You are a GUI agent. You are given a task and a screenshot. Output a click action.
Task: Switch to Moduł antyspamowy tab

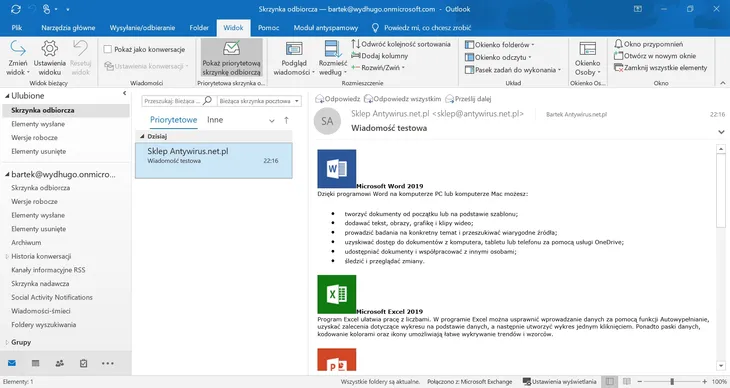pyautogui.click(x=326, y=28)
